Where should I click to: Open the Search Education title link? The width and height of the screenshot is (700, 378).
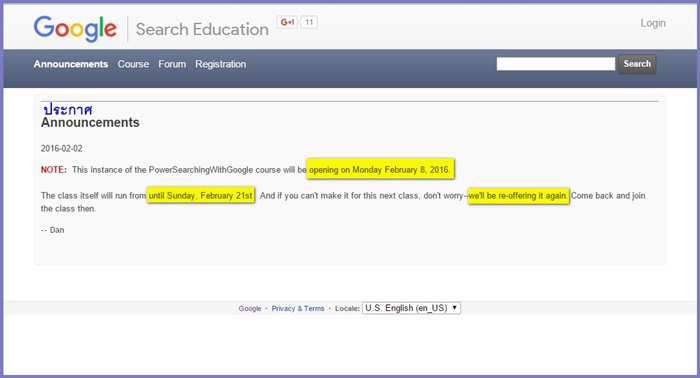coord(202,29)
